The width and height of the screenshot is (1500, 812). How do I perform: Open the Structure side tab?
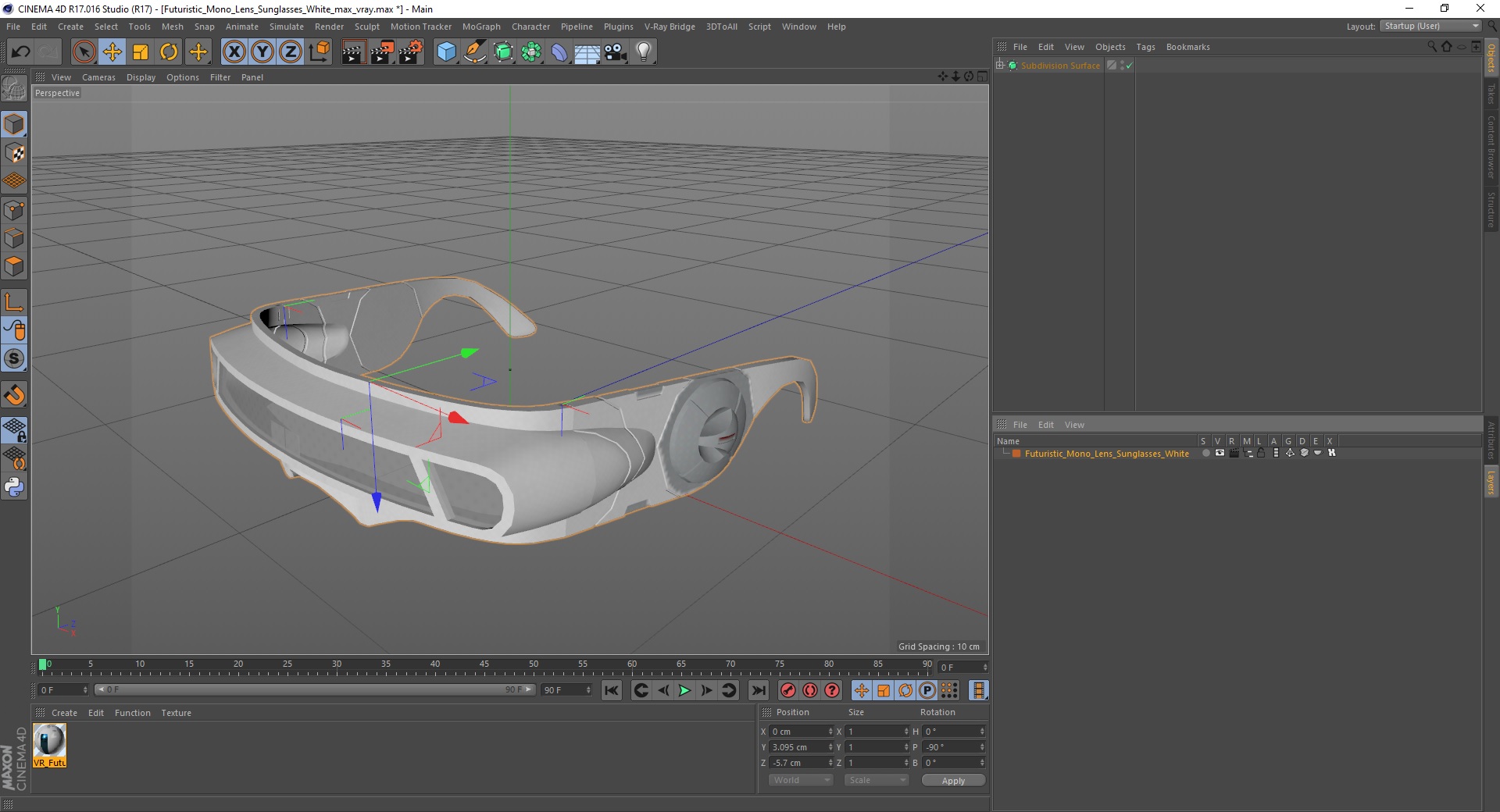[x=1491, y=209]
